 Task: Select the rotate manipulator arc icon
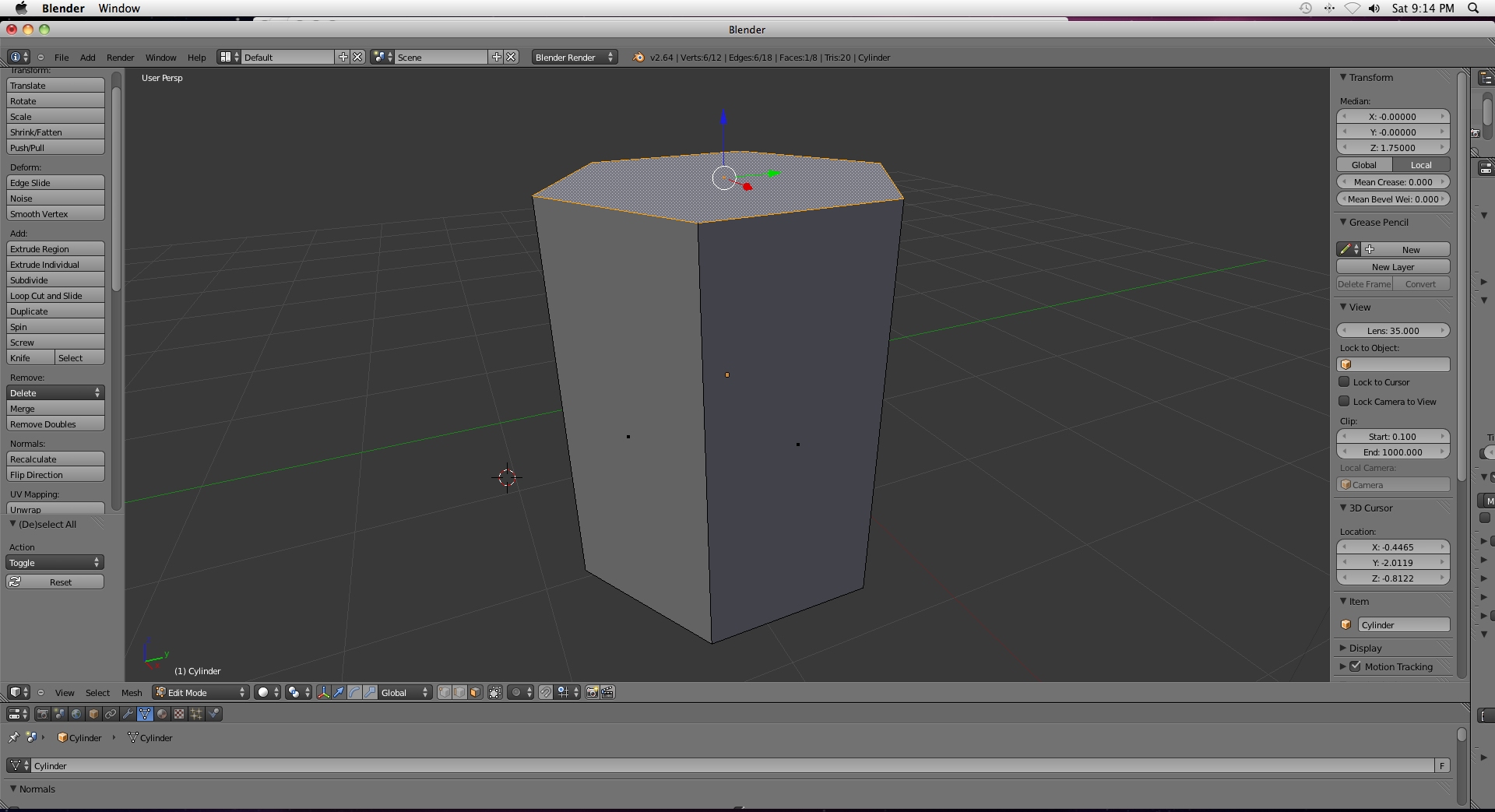[354, 692]
